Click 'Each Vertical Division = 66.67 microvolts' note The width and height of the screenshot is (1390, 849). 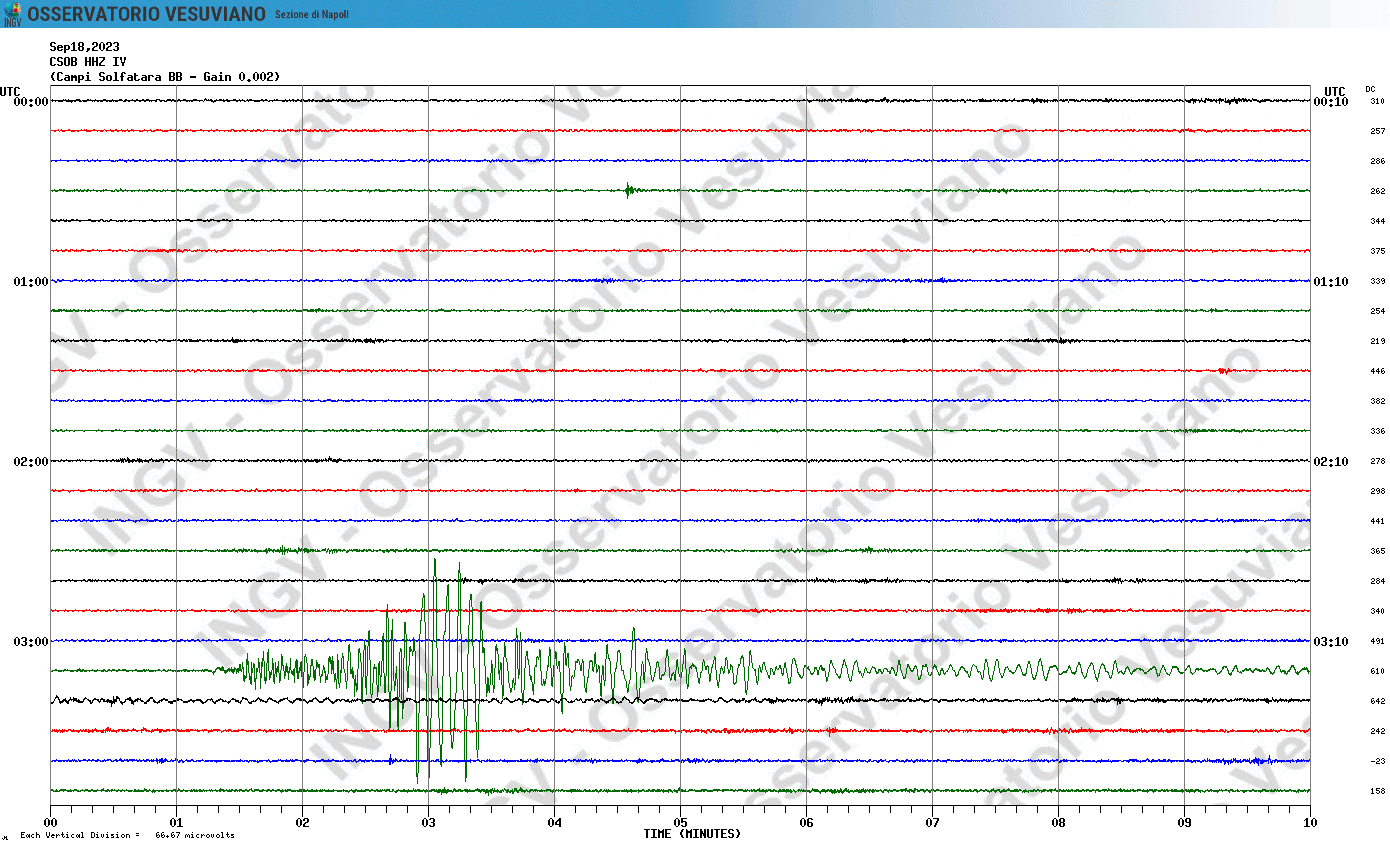(127, 835)
